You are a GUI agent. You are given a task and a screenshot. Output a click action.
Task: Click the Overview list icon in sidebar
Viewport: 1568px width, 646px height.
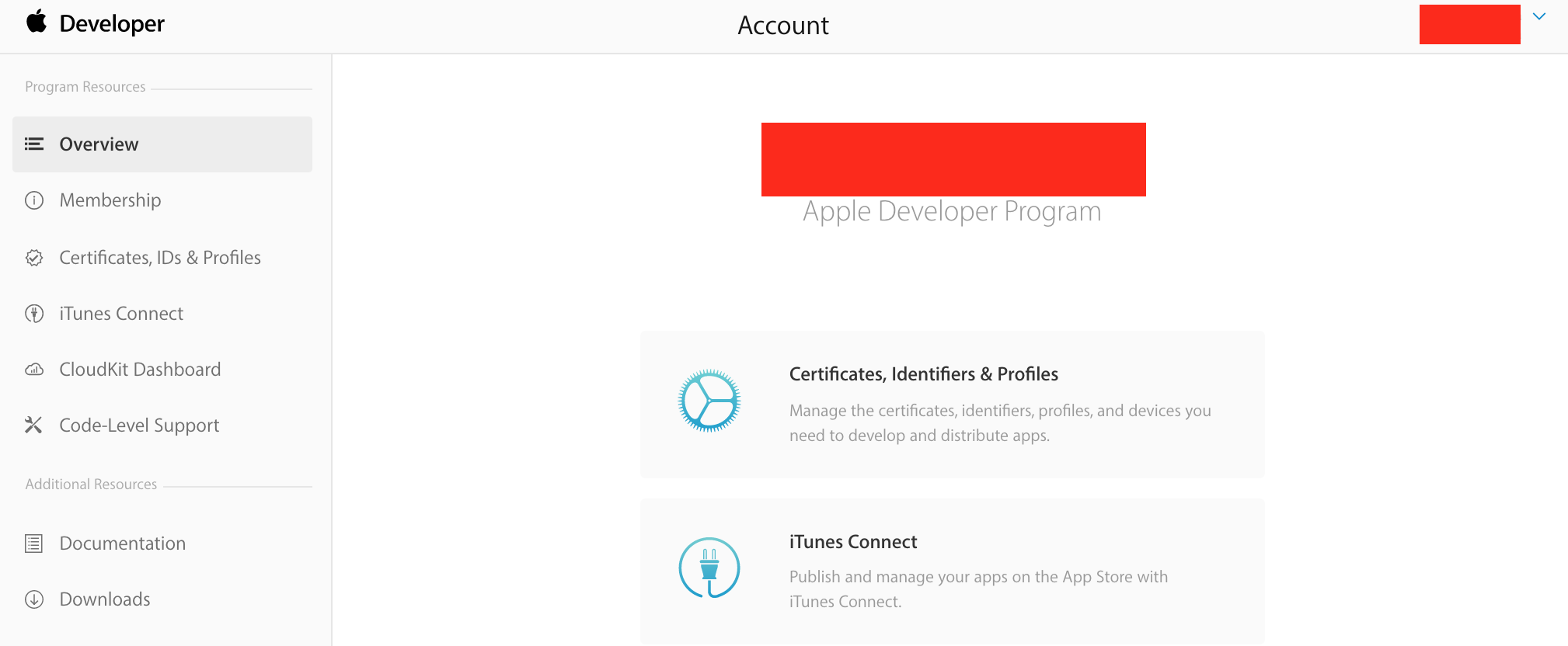[x=33, y=144]
